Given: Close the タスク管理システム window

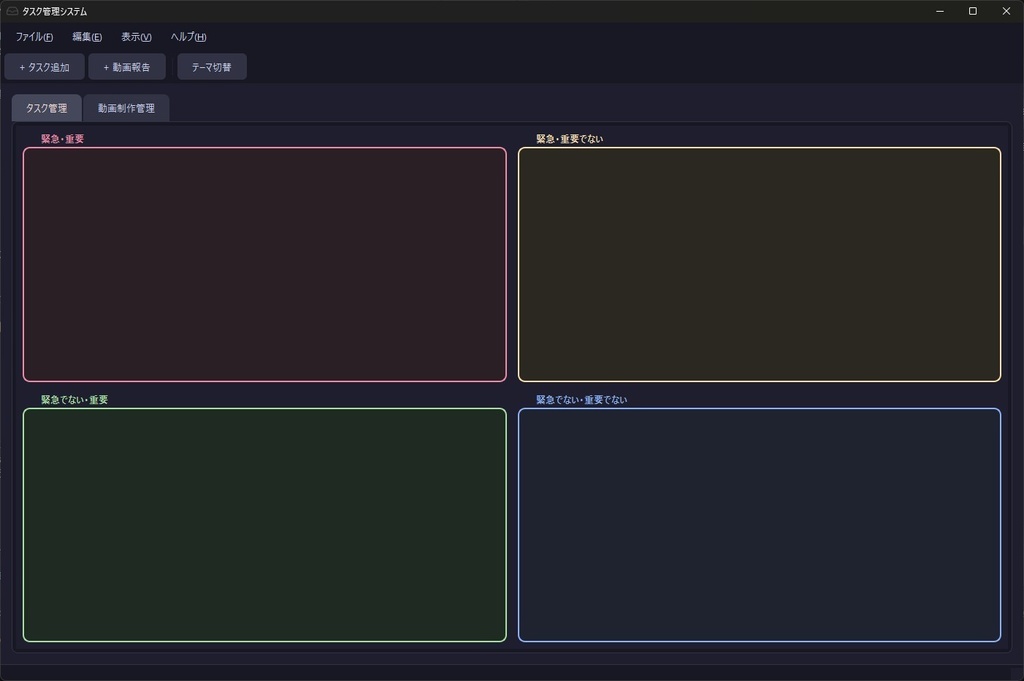Looking at the screenshot, I should tap(1006, 11).
